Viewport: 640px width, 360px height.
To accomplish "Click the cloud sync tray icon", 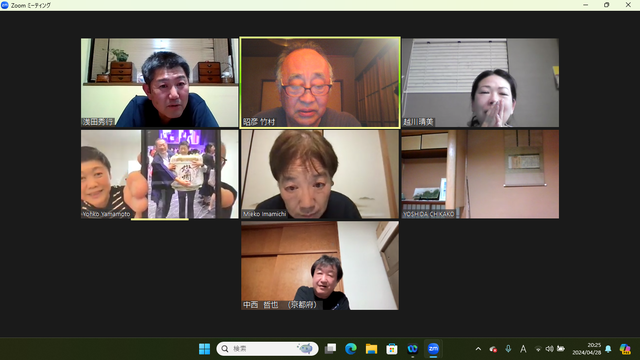I will (493, 349).
